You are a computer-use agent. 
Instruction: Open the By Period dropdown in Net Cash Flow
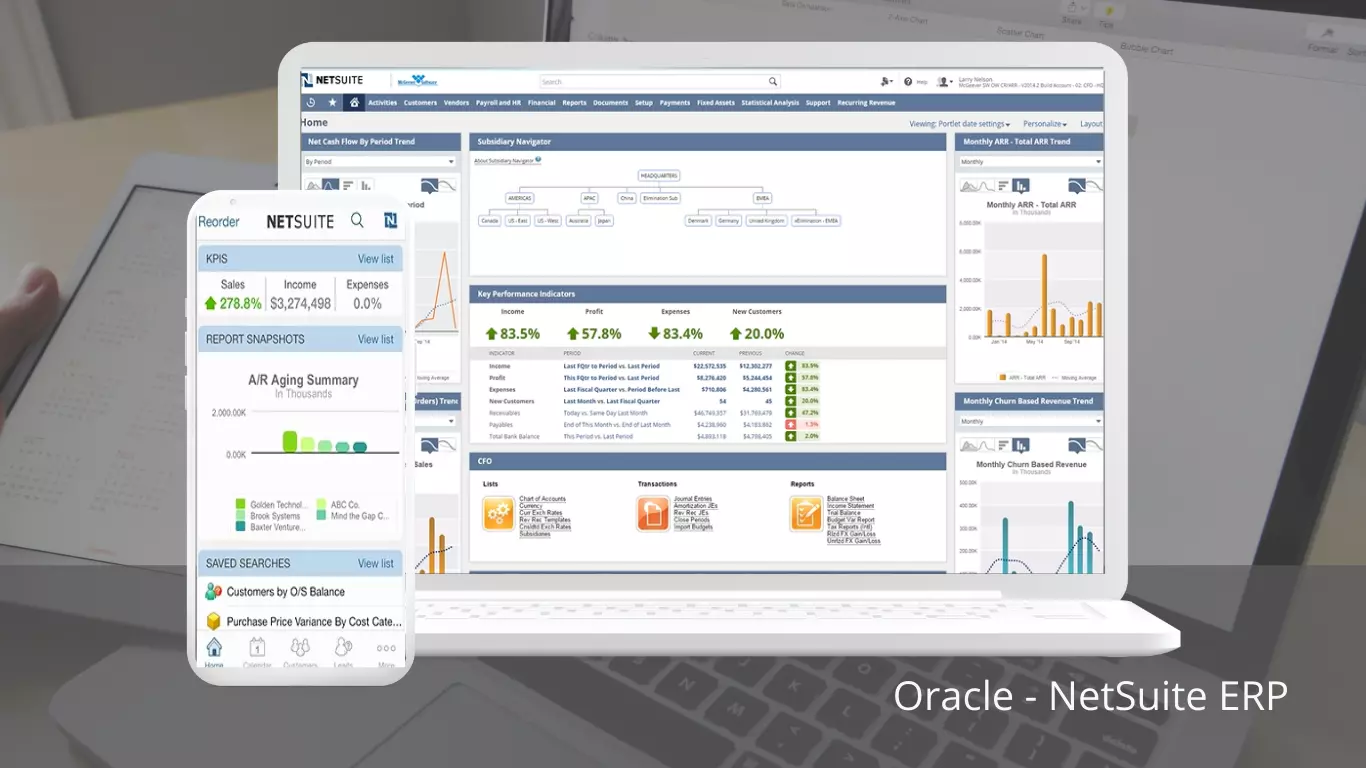point(380,161)
